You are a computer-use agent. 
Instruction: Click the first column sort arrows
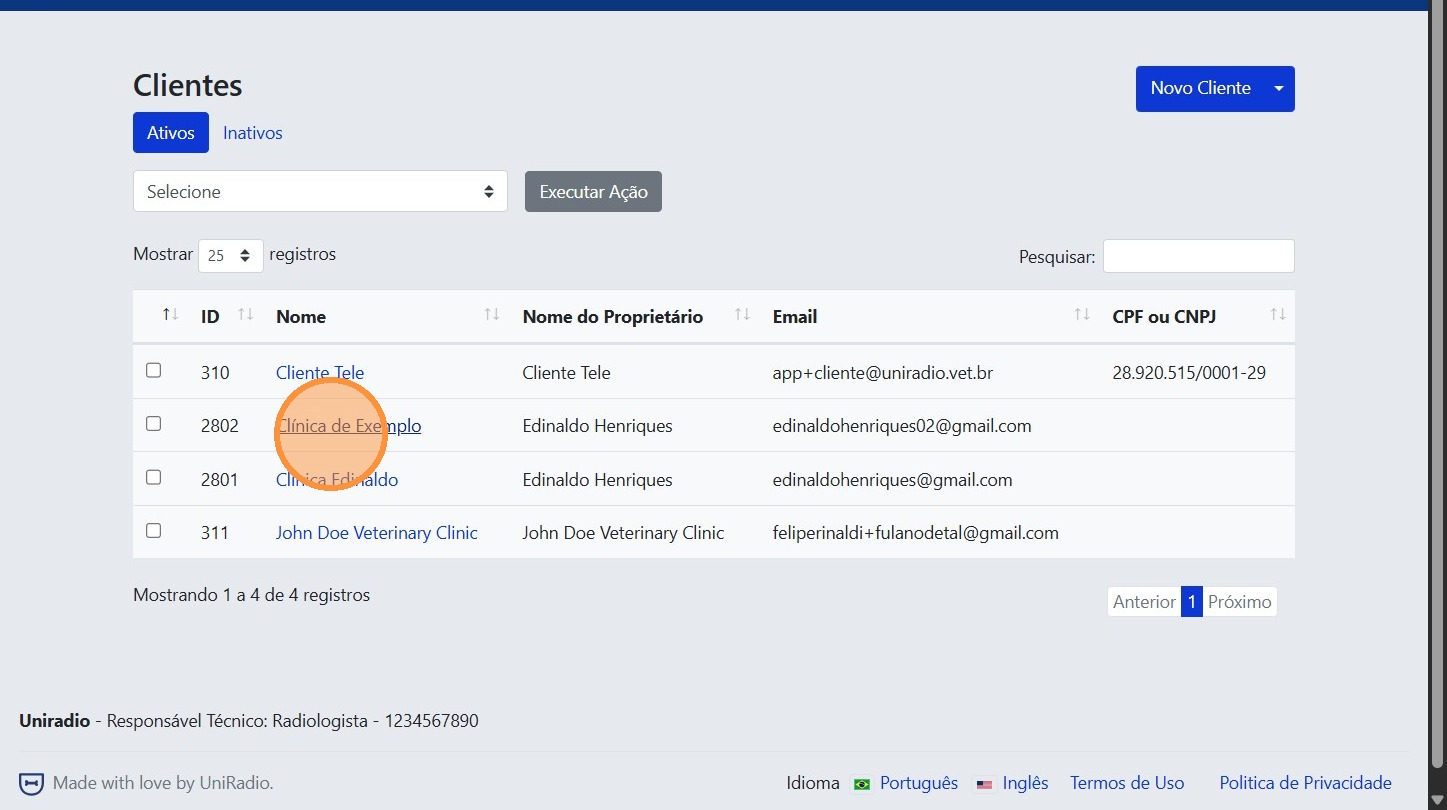click(x=170, y=316)
